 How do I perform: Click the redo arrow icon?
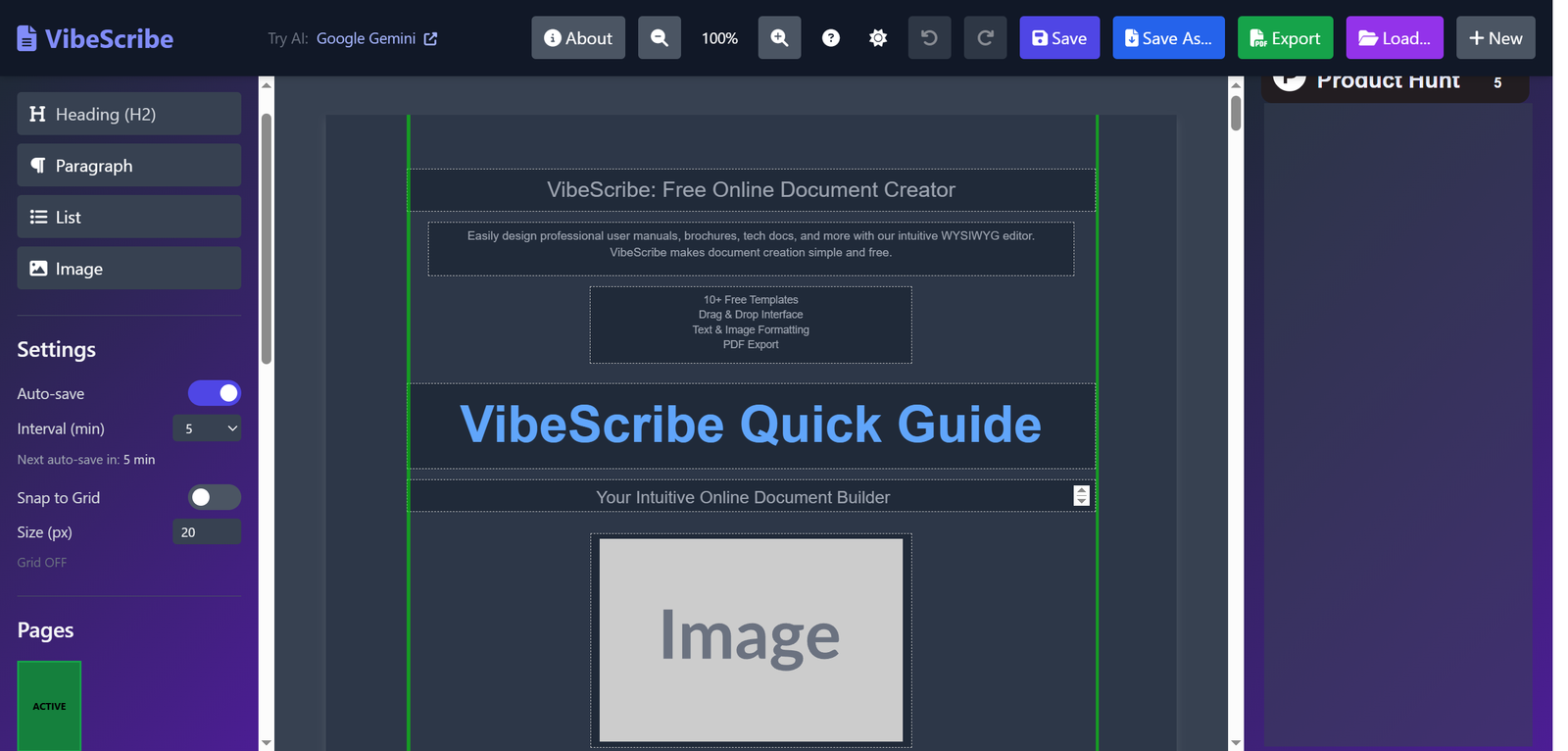(985, 38)
